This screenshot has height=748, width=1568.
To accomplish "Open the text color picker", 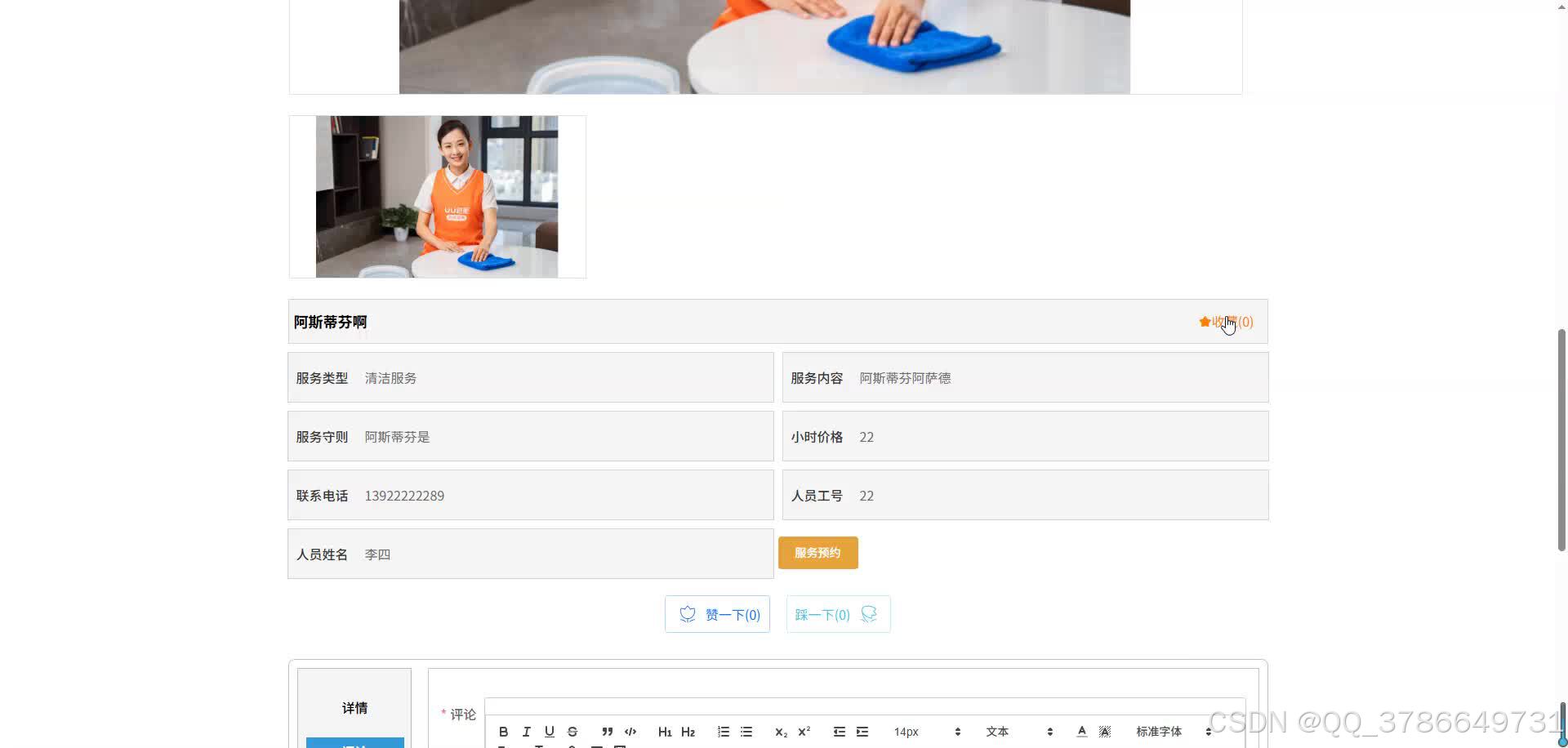I will tap(1081, 732).
